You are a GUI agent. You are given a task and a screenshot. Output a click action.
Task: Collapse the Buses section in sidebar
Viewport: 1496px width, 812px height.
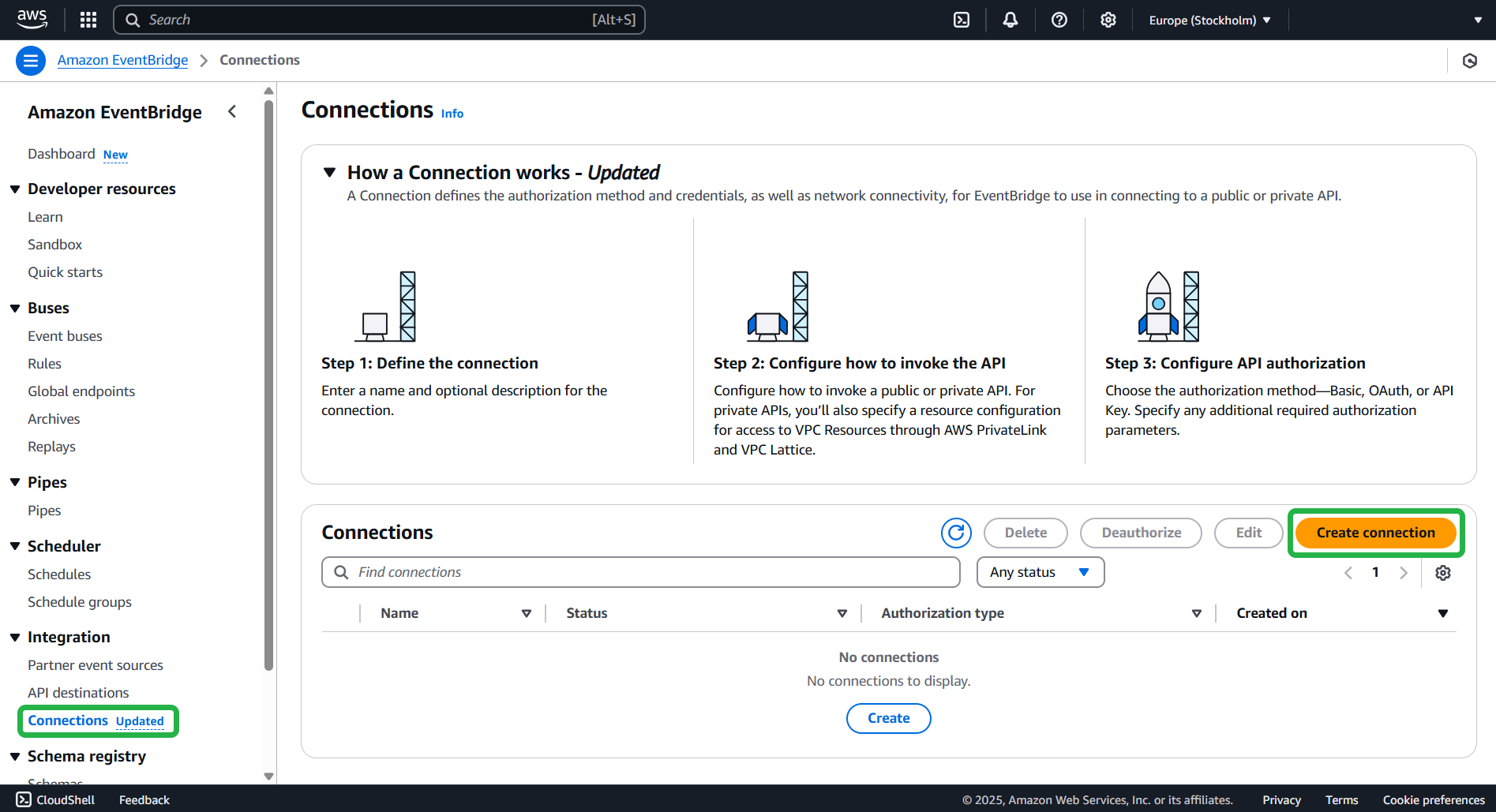[x=15, y=309]
